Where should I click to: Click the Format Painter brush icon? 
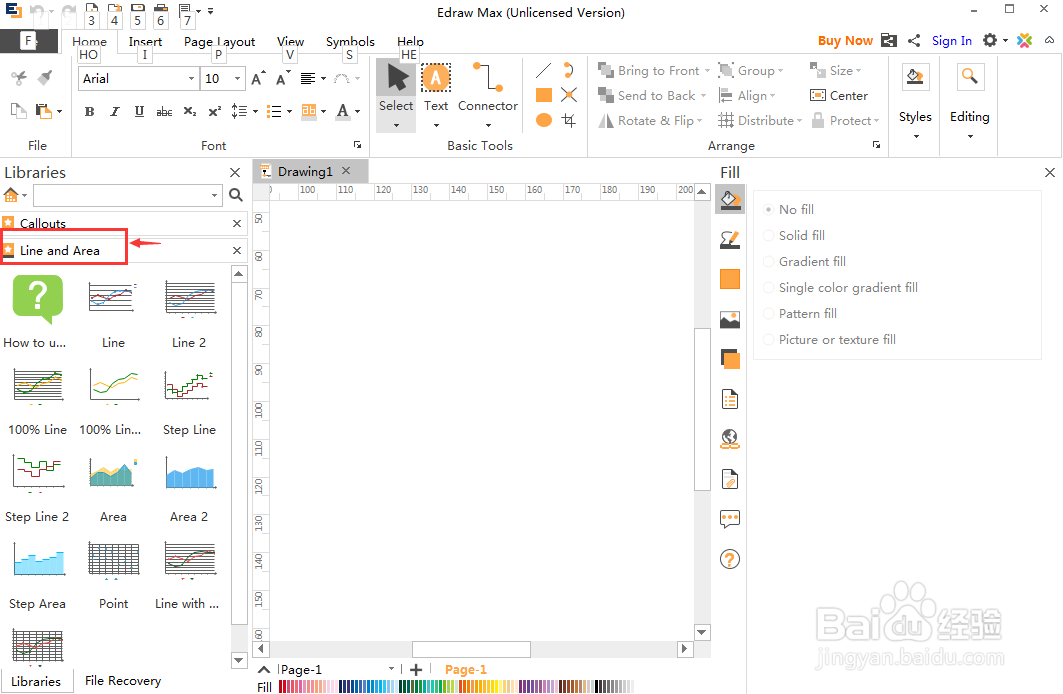[x=45, y=78]
